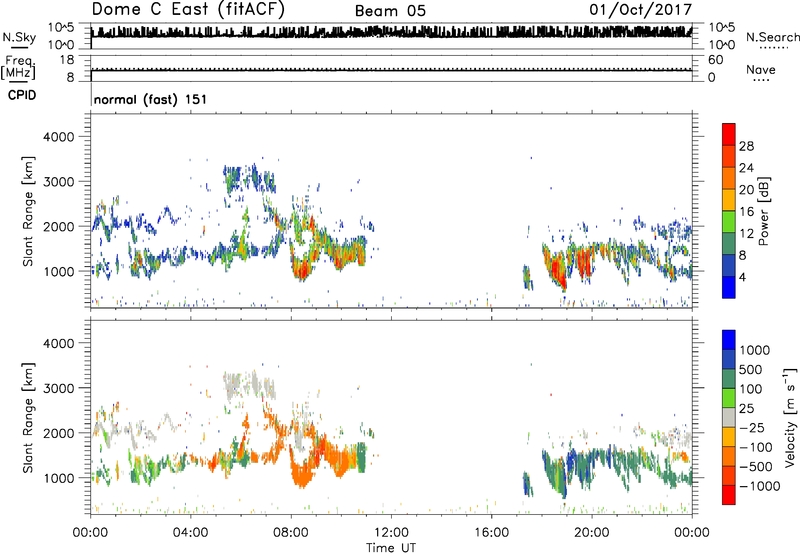Click the 'CPID' label
800x554 pixels.
point(22,95)
